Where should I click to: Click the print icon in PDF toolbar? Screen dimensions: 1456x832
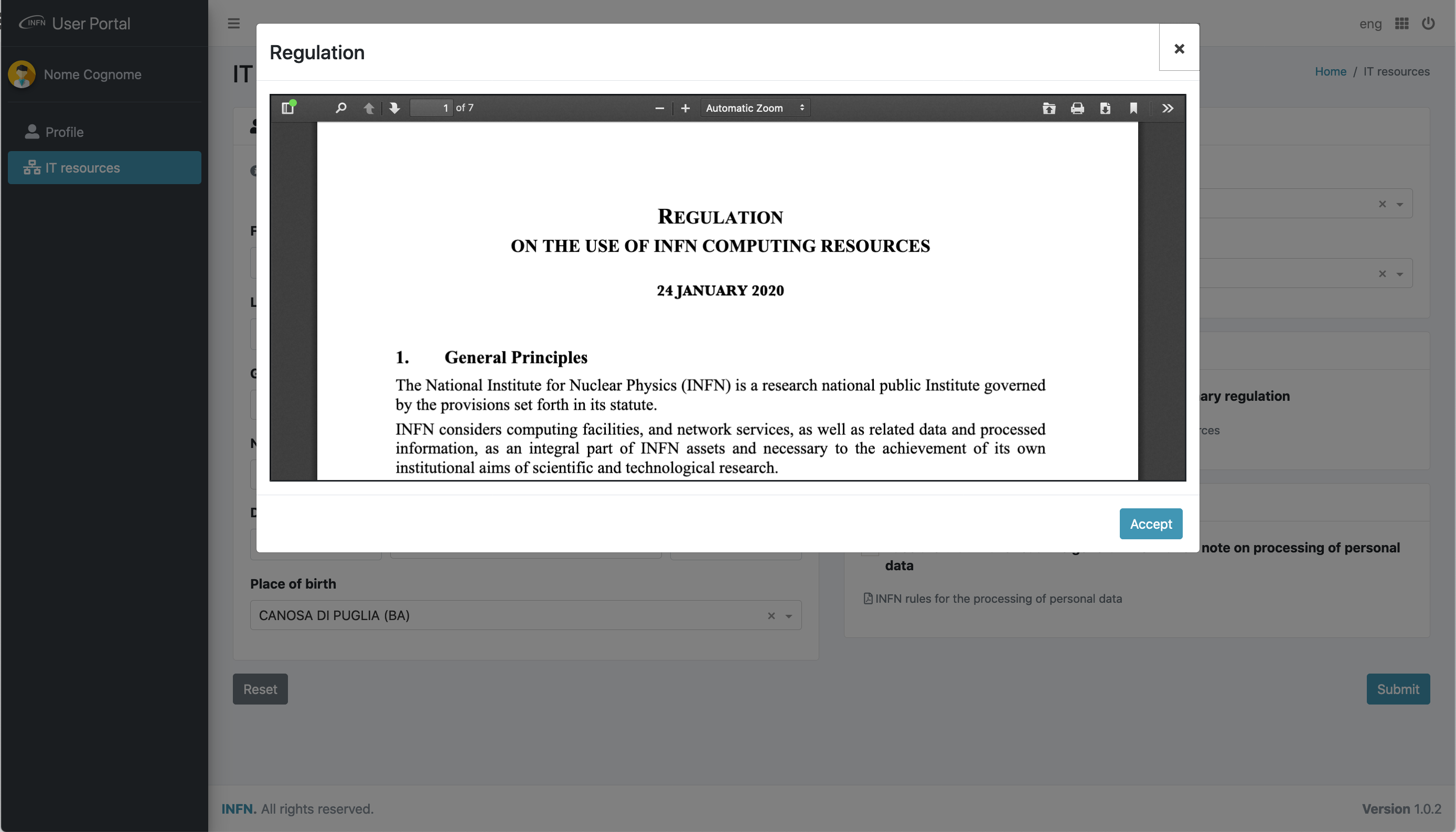click(1077, 108)
